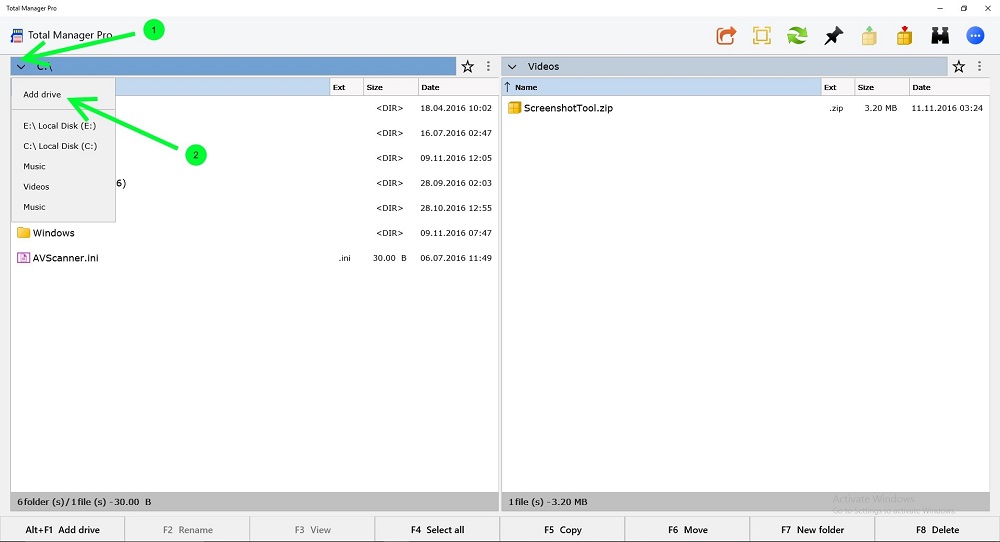The image size is (1000, 542).
Task: Click the star icon beside the C:\ path
Action: click(467, 66)
